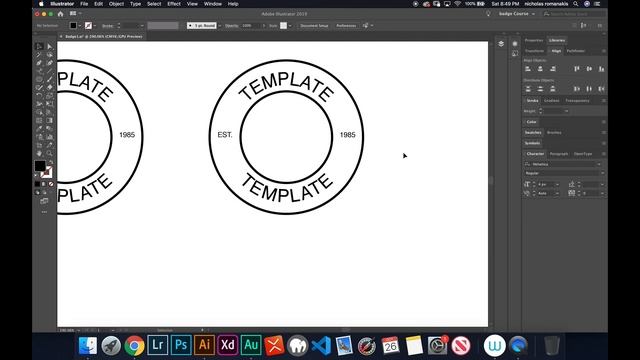Select the Paintbrush tool
Image resolution: width=640 pixels, height=360 pixels.
(49, 79)
